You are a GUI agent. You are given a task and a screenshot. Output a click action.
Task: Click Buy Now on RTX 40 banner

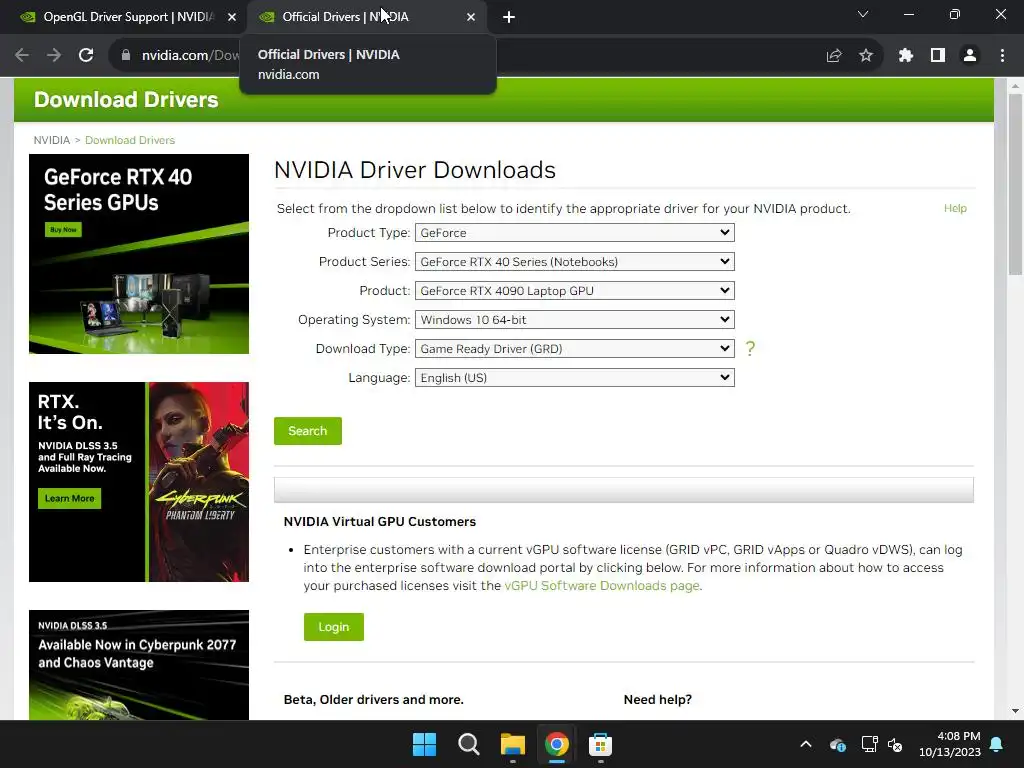tap(63, 230)
